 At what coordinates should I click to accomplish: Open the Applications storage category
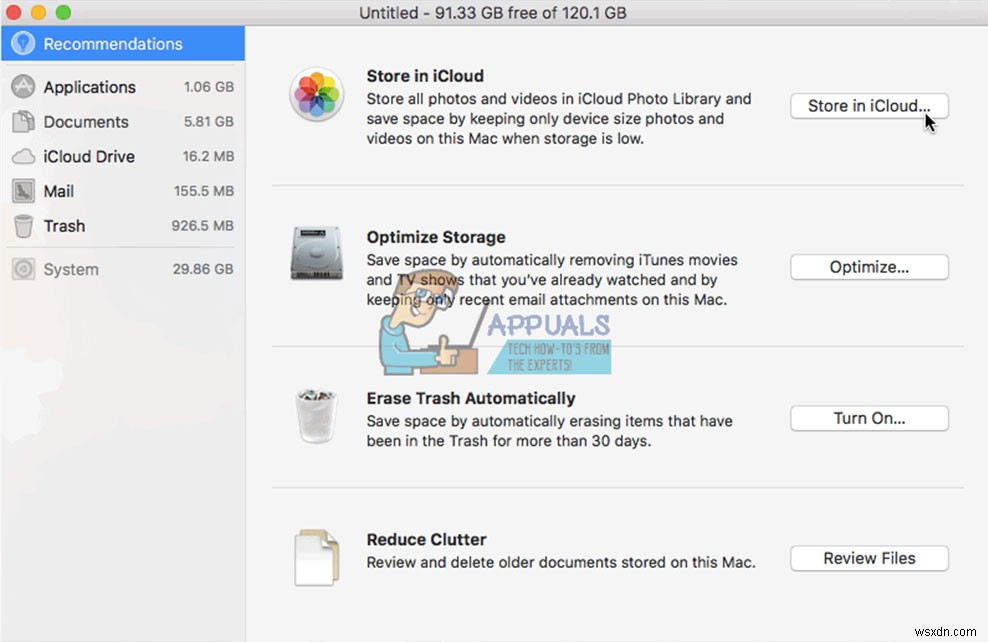(x=89, y=87)
